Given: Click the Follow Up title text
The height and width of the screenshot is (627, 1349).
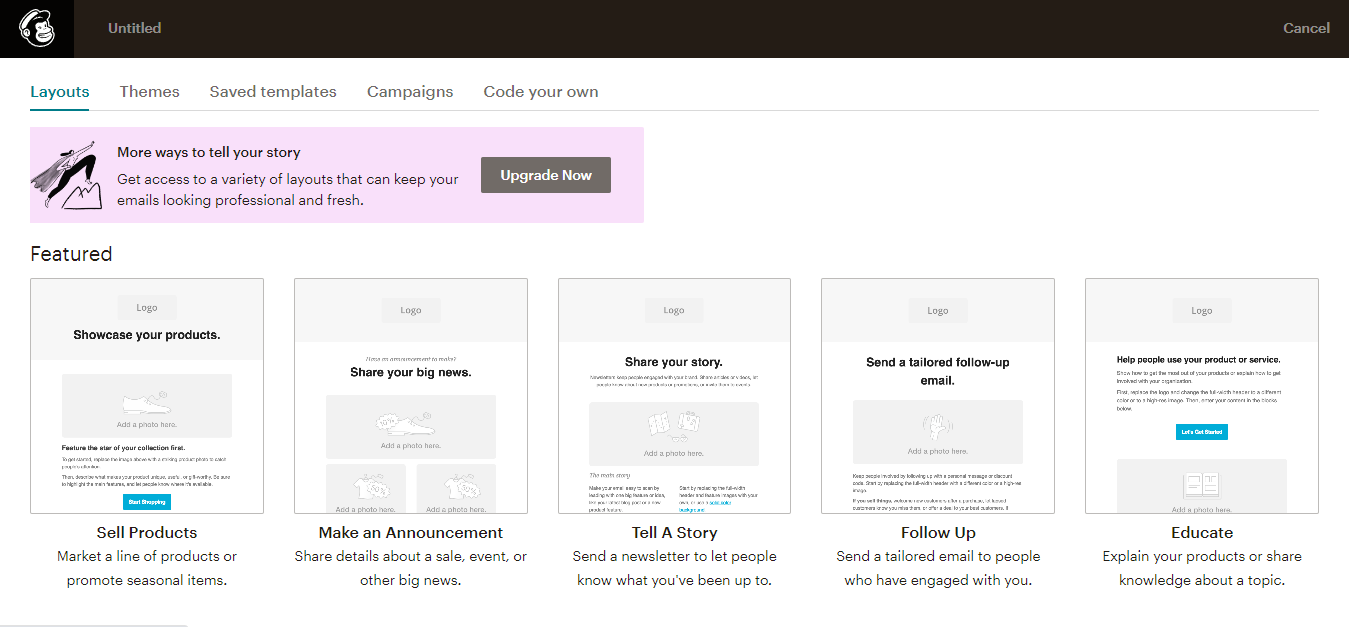Looking at the screenshot, I should 938,532.
